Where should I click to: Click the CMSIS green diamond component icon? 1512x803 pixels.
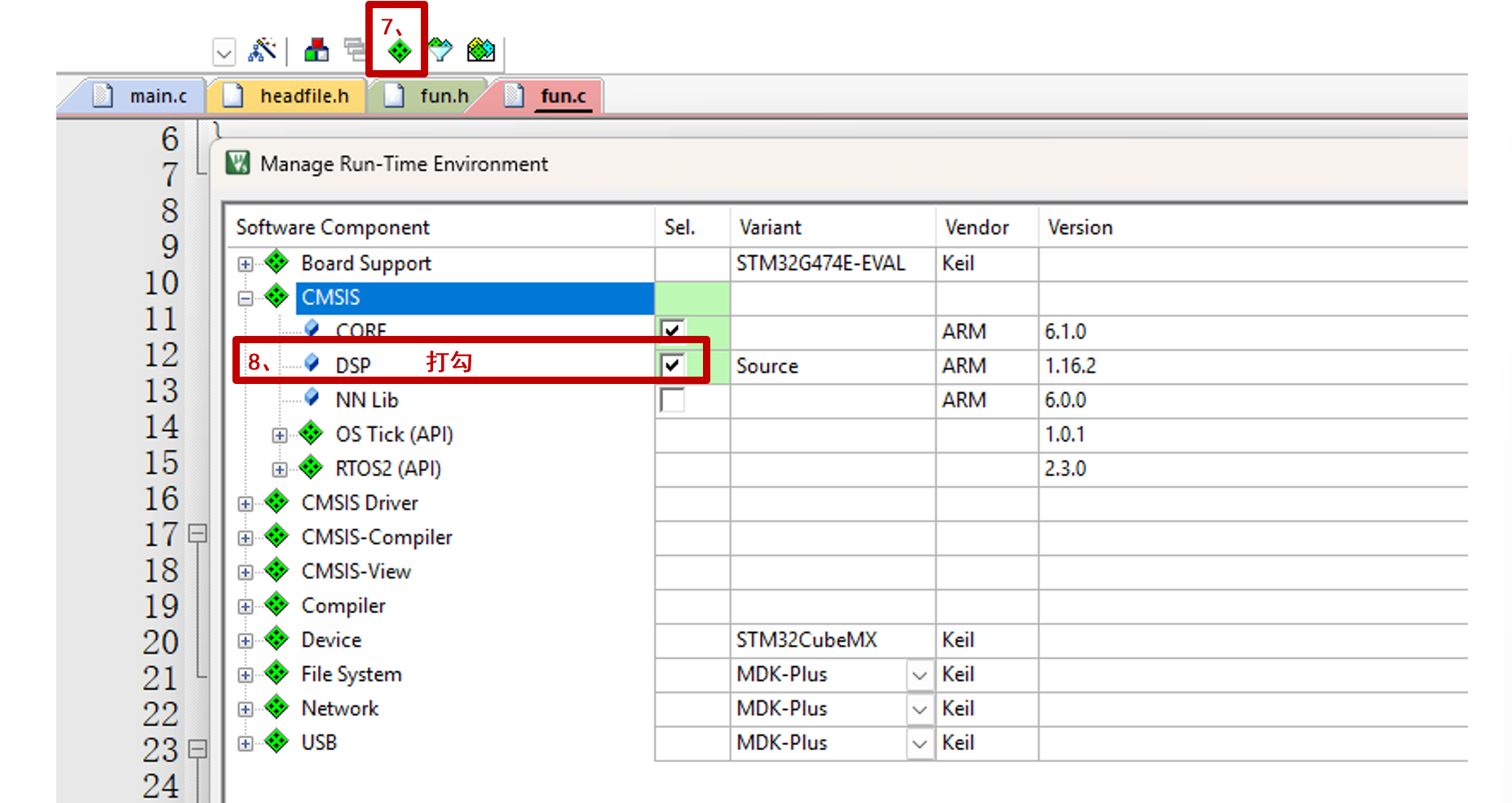[276, 297]
